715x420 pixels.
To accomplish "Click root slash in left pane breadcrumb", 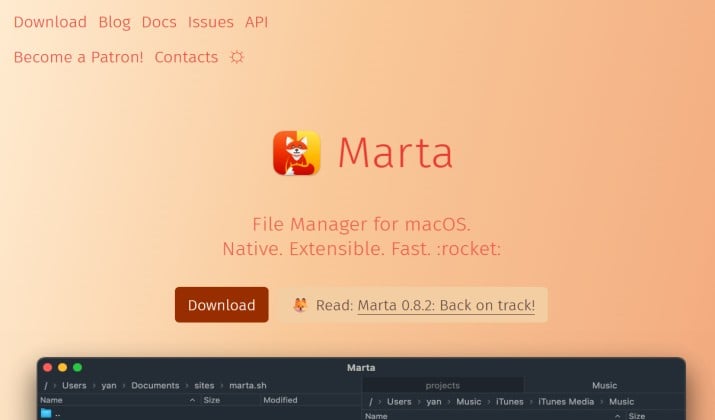I will tap(46, 385).
